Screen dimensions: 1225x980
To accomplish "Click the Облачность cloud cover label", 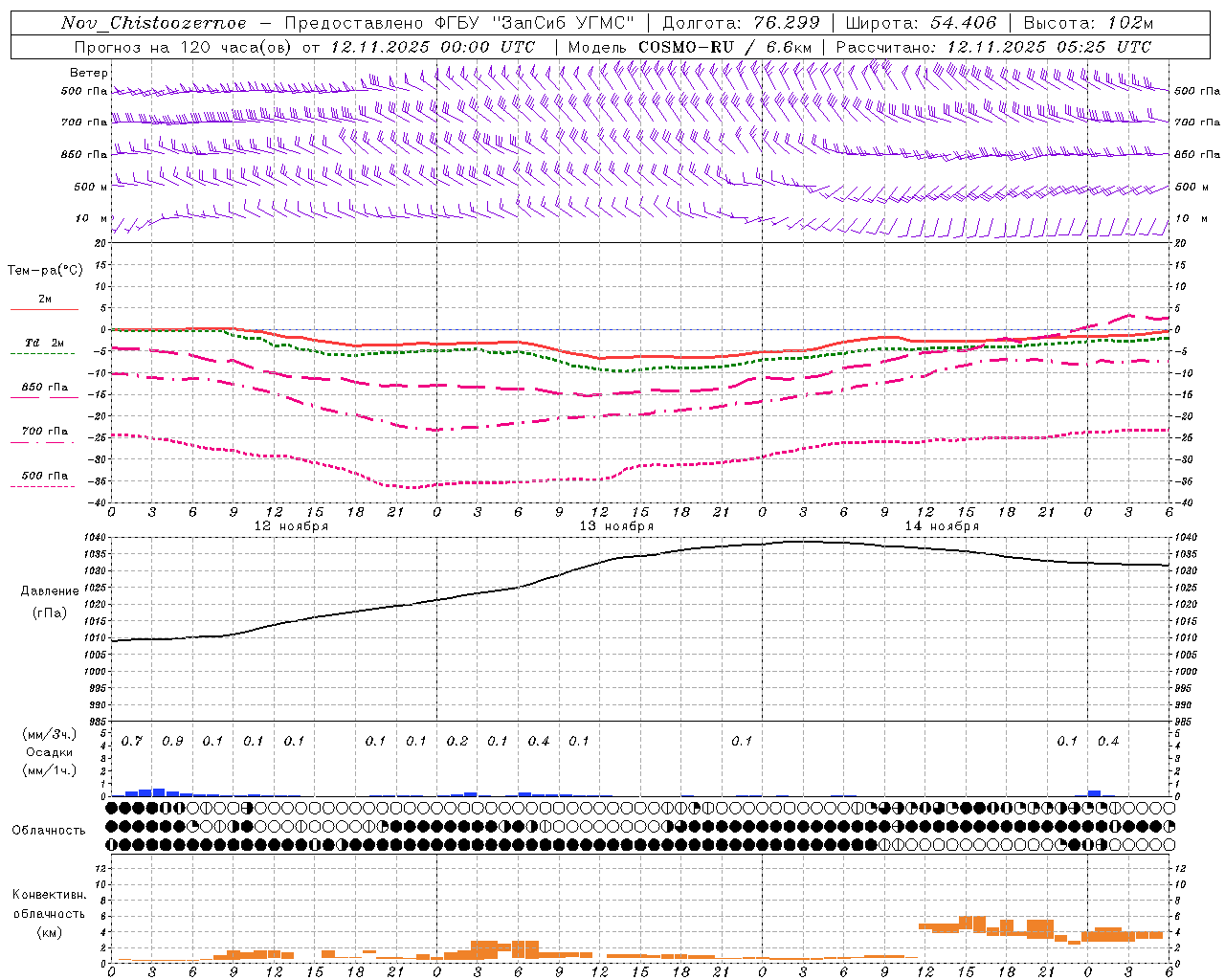I will point(49,830).
